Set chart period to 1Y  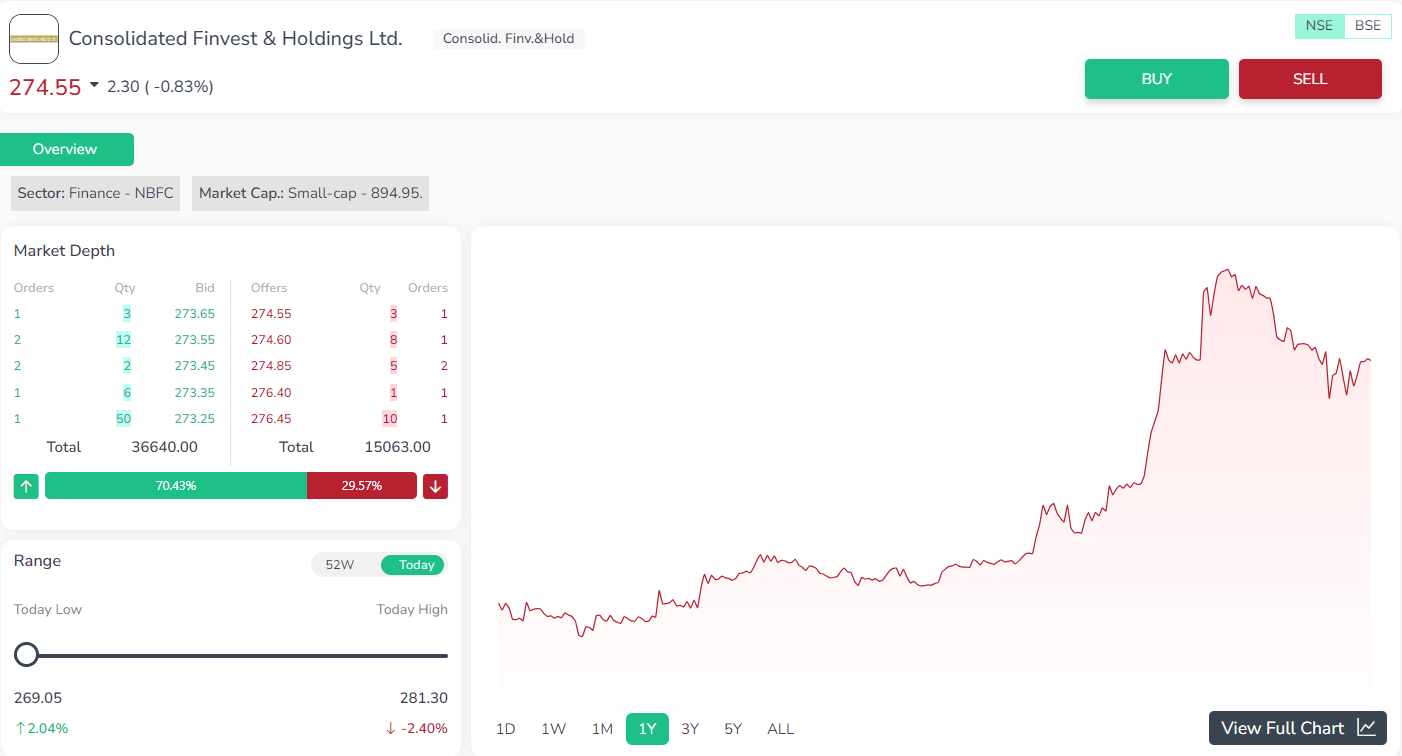(x=647, y=729)
